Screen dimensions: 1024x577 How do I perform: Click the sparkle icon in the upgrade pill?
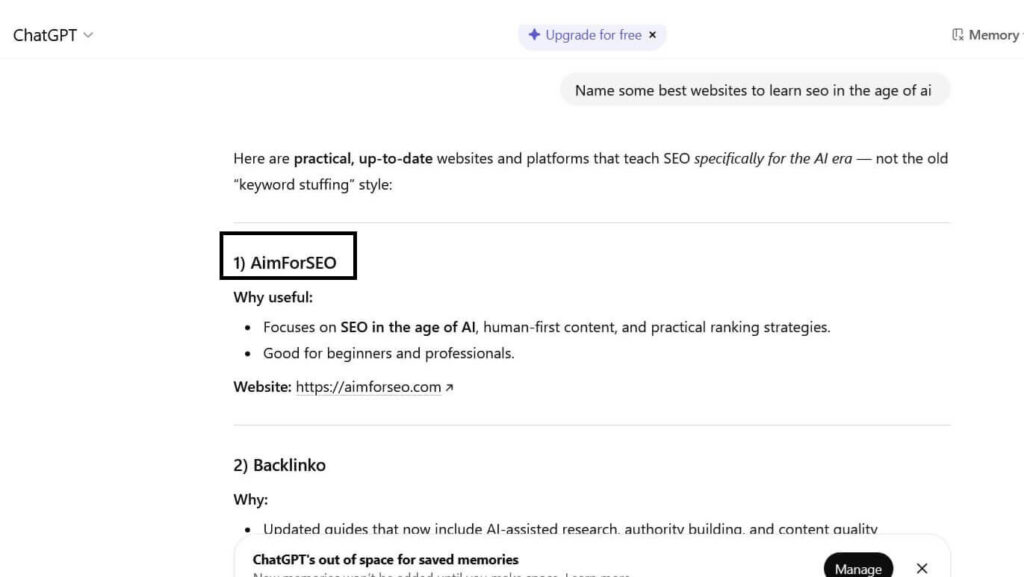pos(534,35)
